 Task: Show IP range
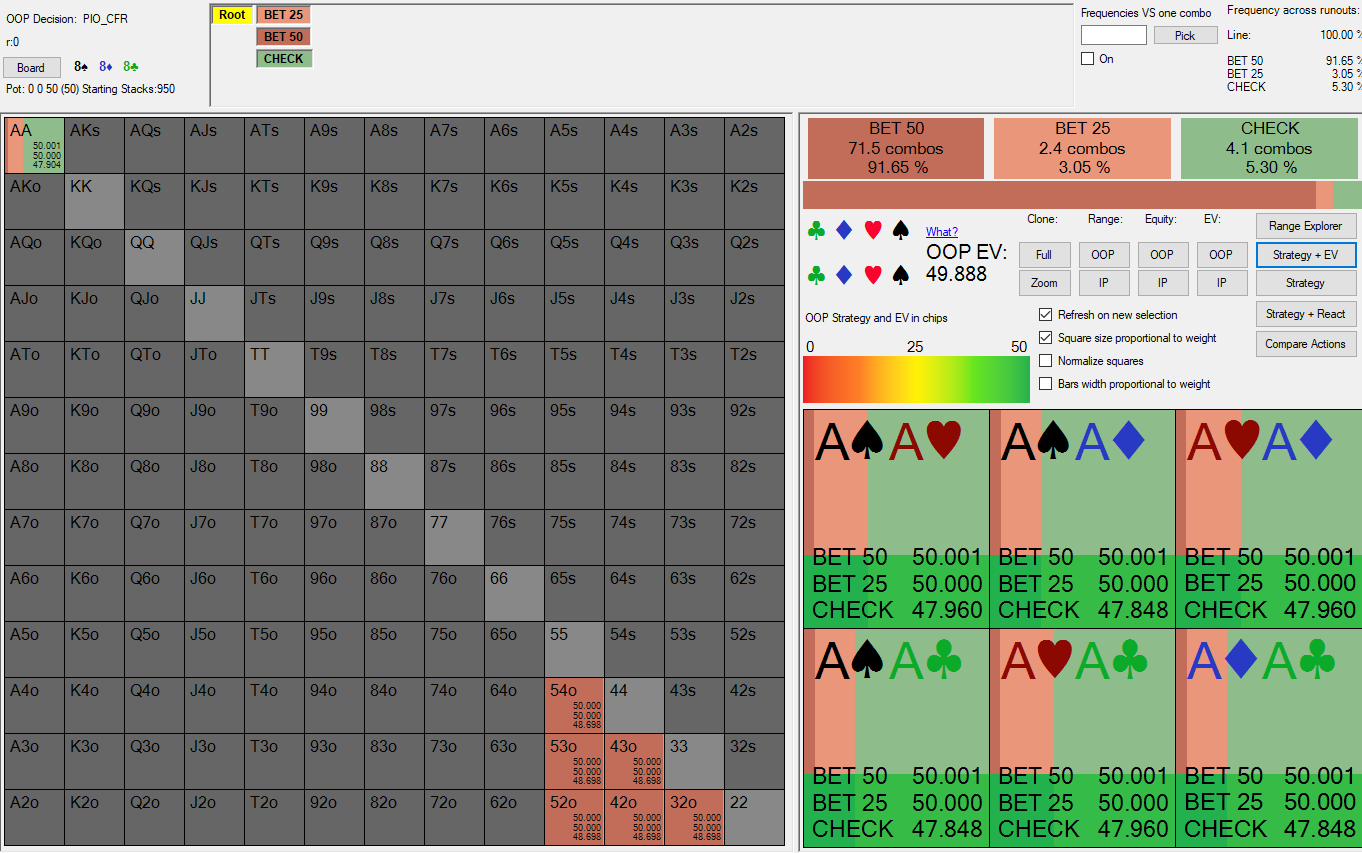(1104, 283)
